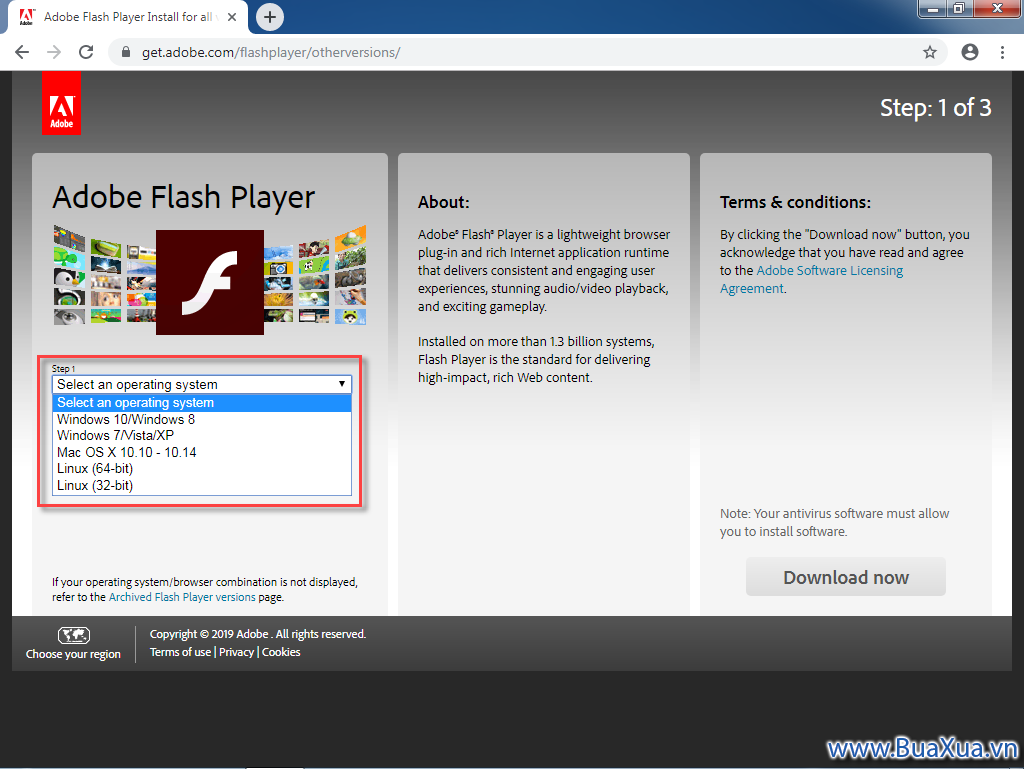Click the 'Adobe Flash Player' title heading
Image resolution: width=1024 pixels, height=769 pixels.
click(x=184, y=198)
